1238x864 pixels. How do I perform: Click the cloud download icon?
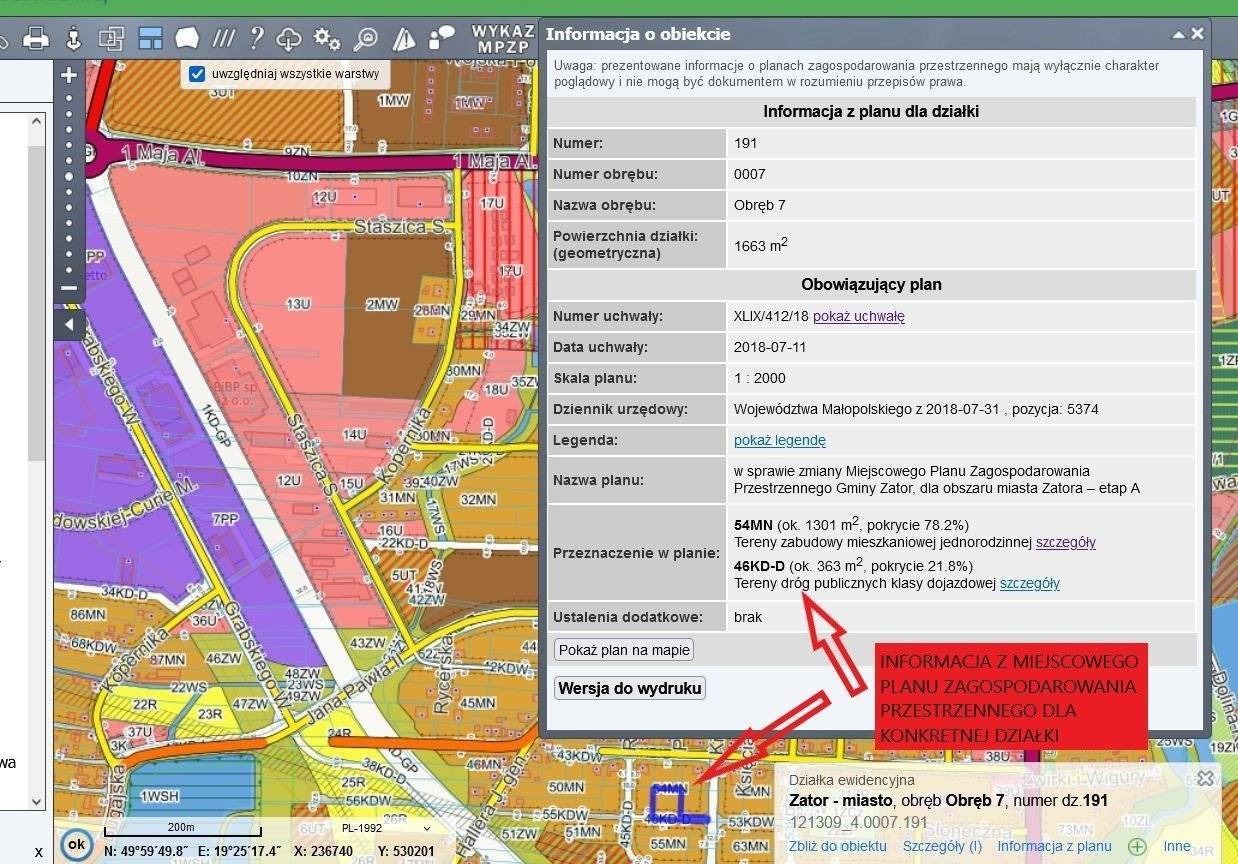tap(289, 38)
